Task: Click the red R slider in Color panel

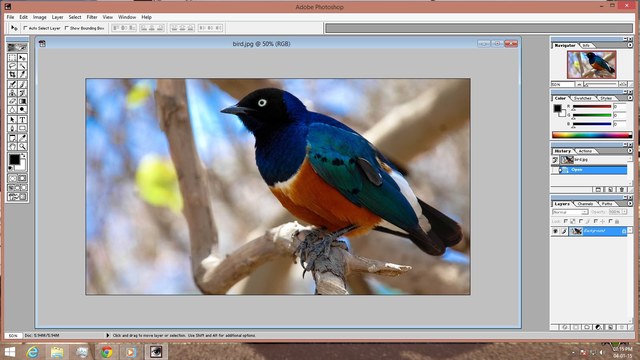Action: (592, 106)
